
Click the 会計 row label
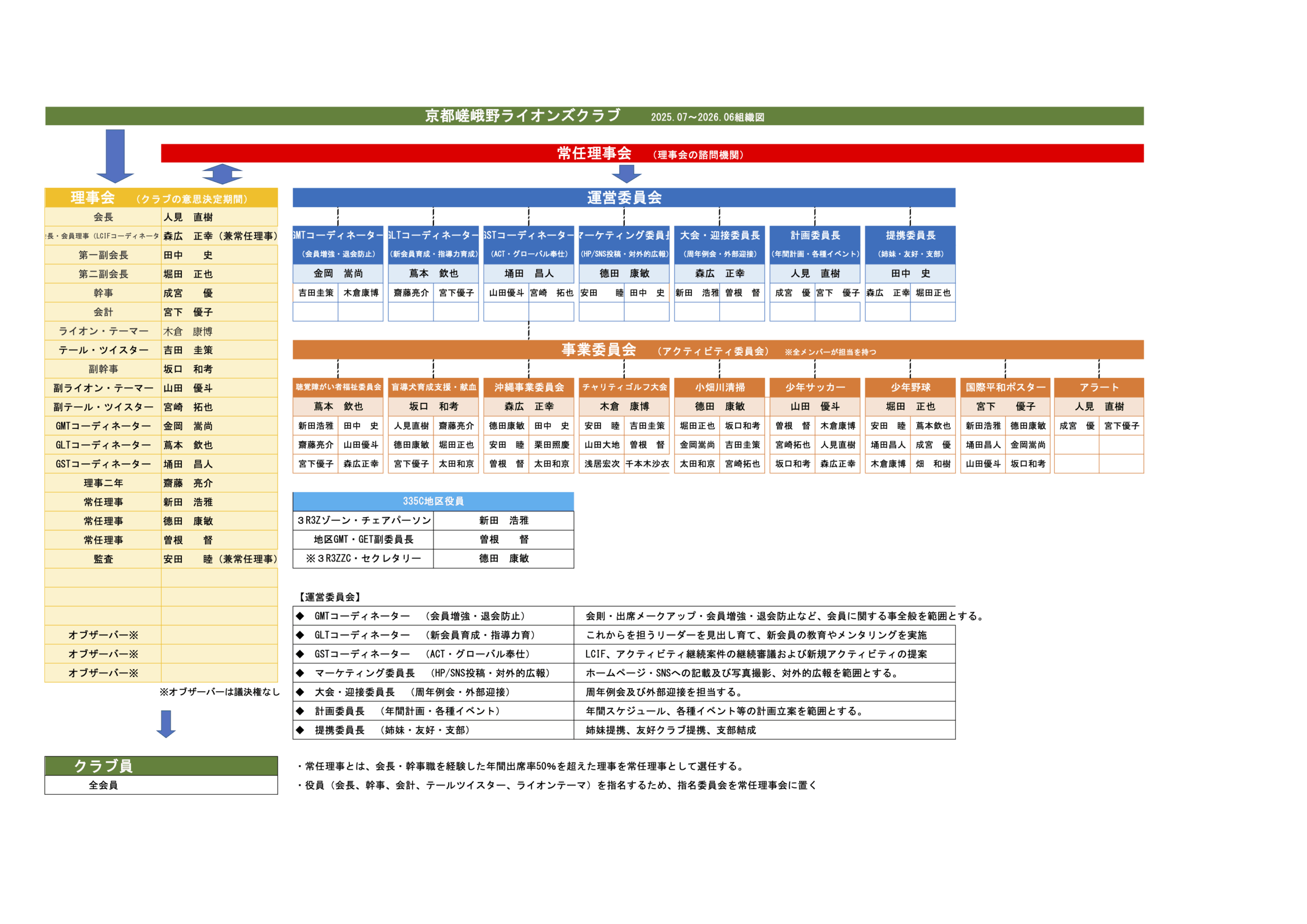103,312
